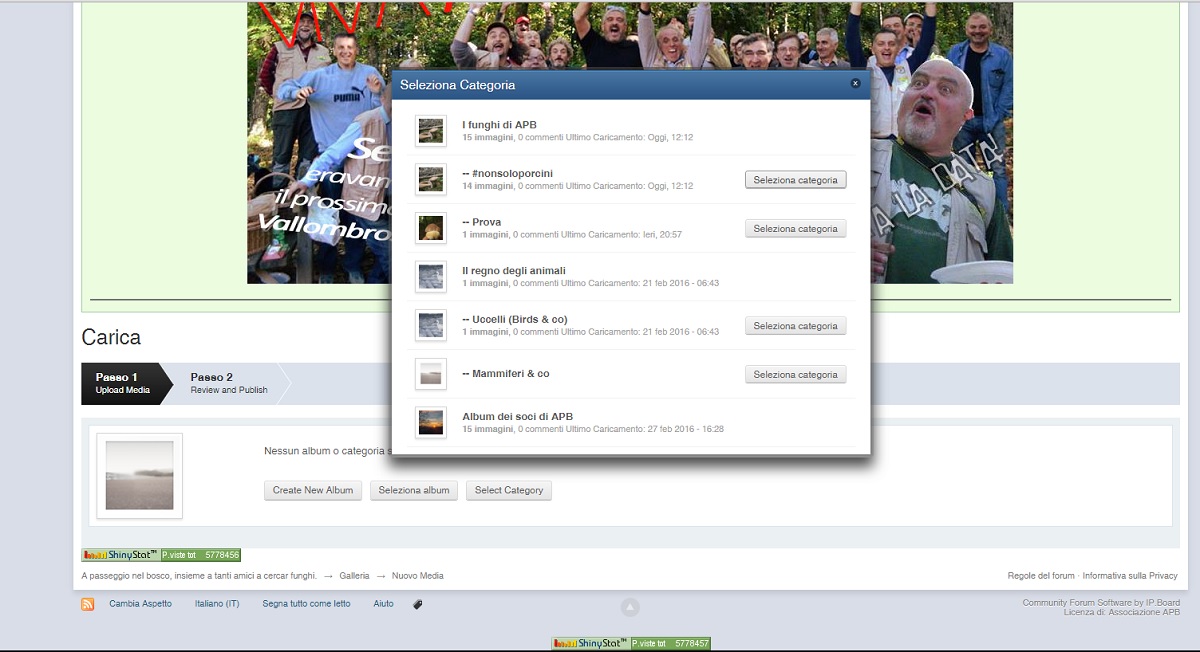Screen dimensions: 1200x652
Task: Switch to Passo 1 Upload Media step
Action: [122, 383]
